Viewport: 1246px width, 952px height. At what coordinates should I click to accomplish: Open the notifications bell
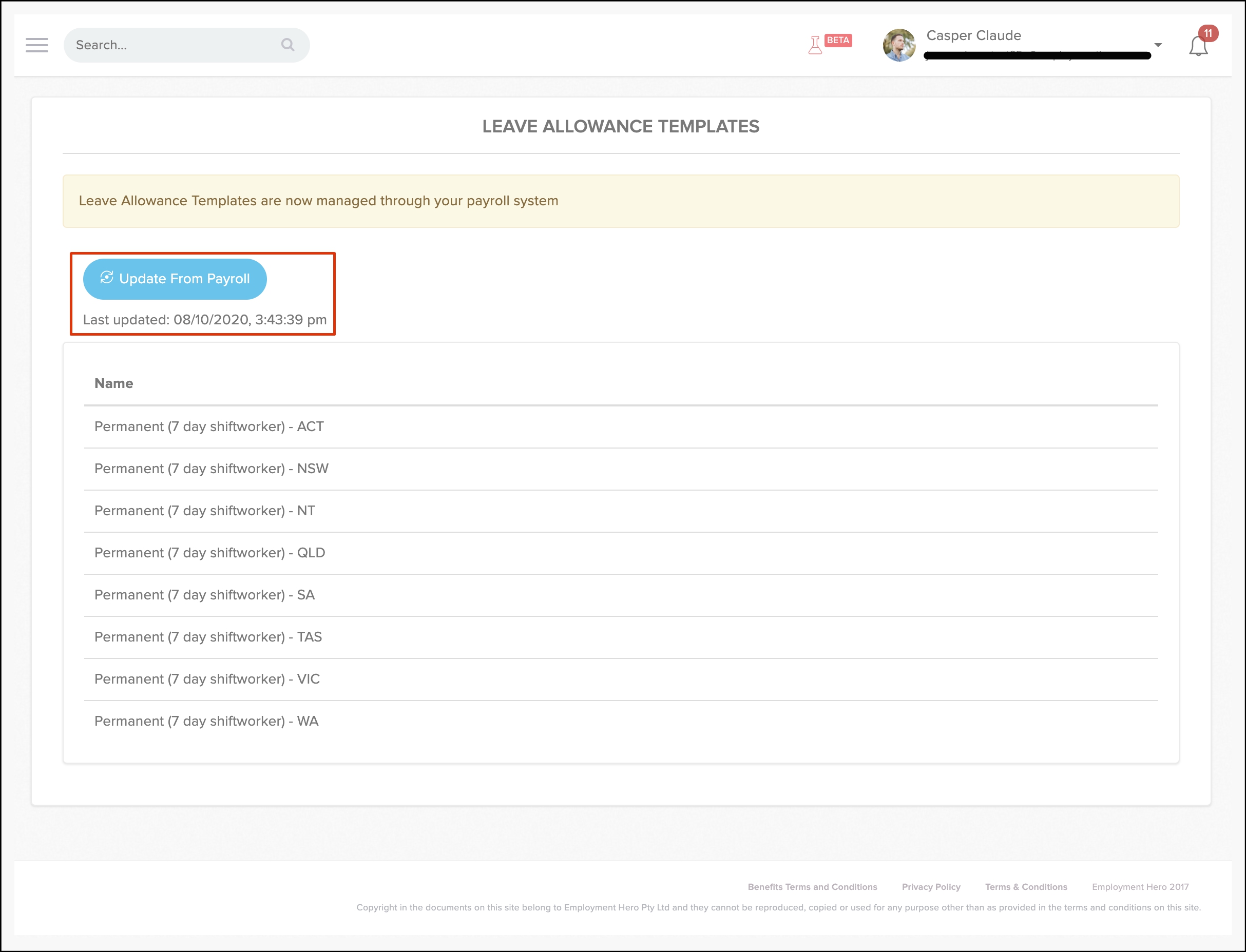pos(1198,47)
